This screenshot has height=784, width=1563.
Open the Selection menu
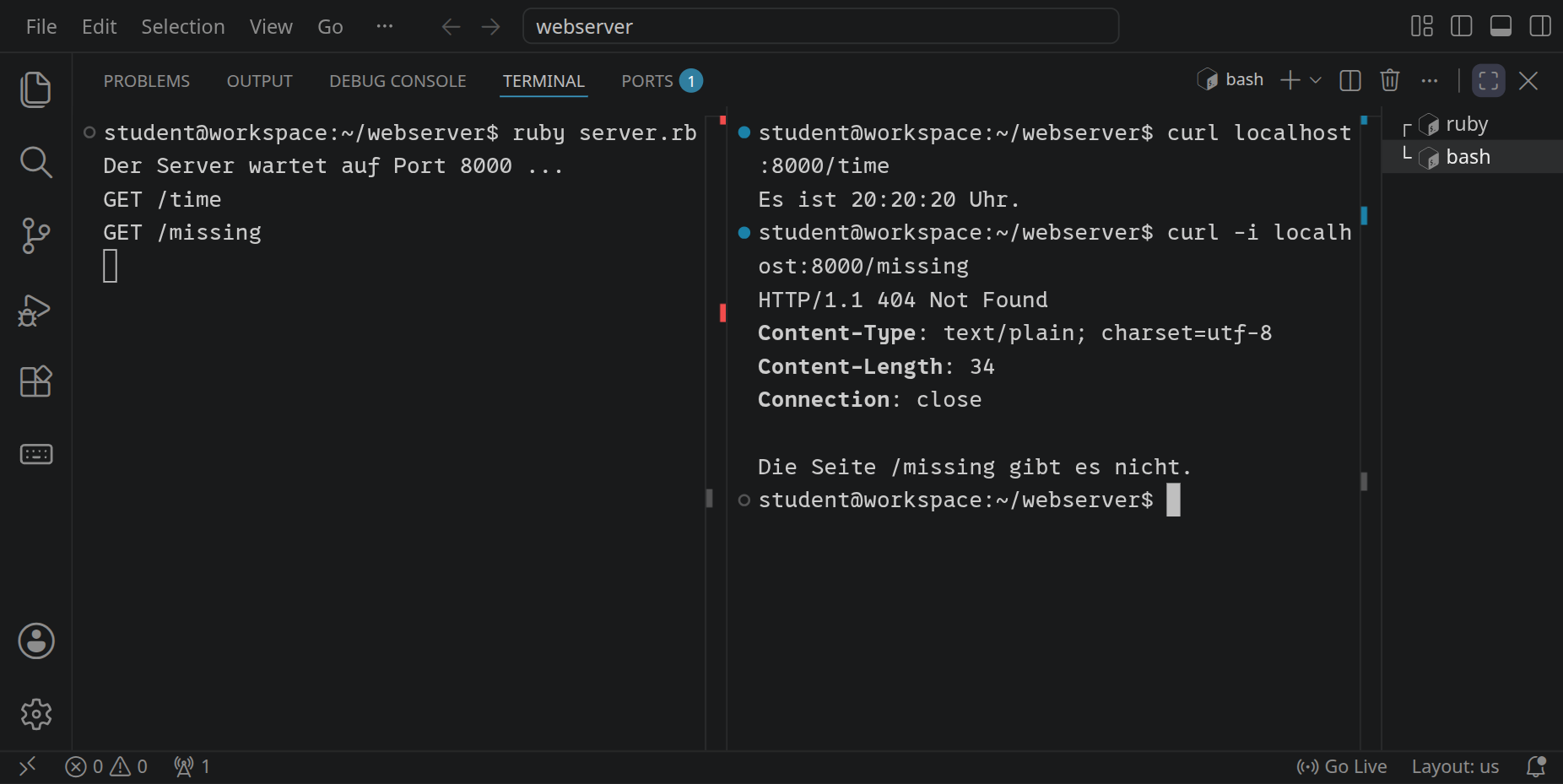point(183,27)
